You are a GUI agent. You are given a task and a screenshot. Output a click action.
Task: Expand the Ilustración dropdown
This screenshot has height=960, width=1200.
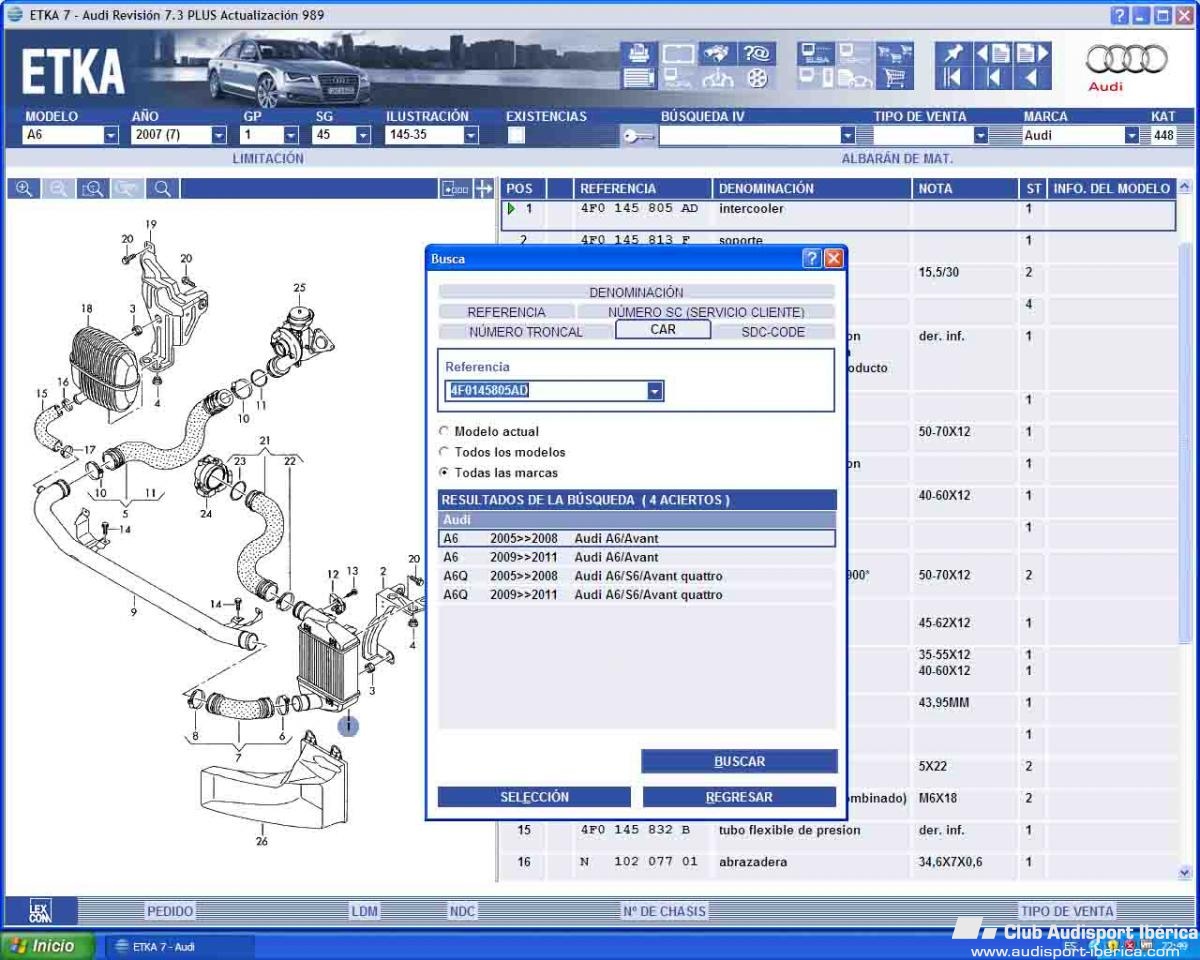point(471,135)
